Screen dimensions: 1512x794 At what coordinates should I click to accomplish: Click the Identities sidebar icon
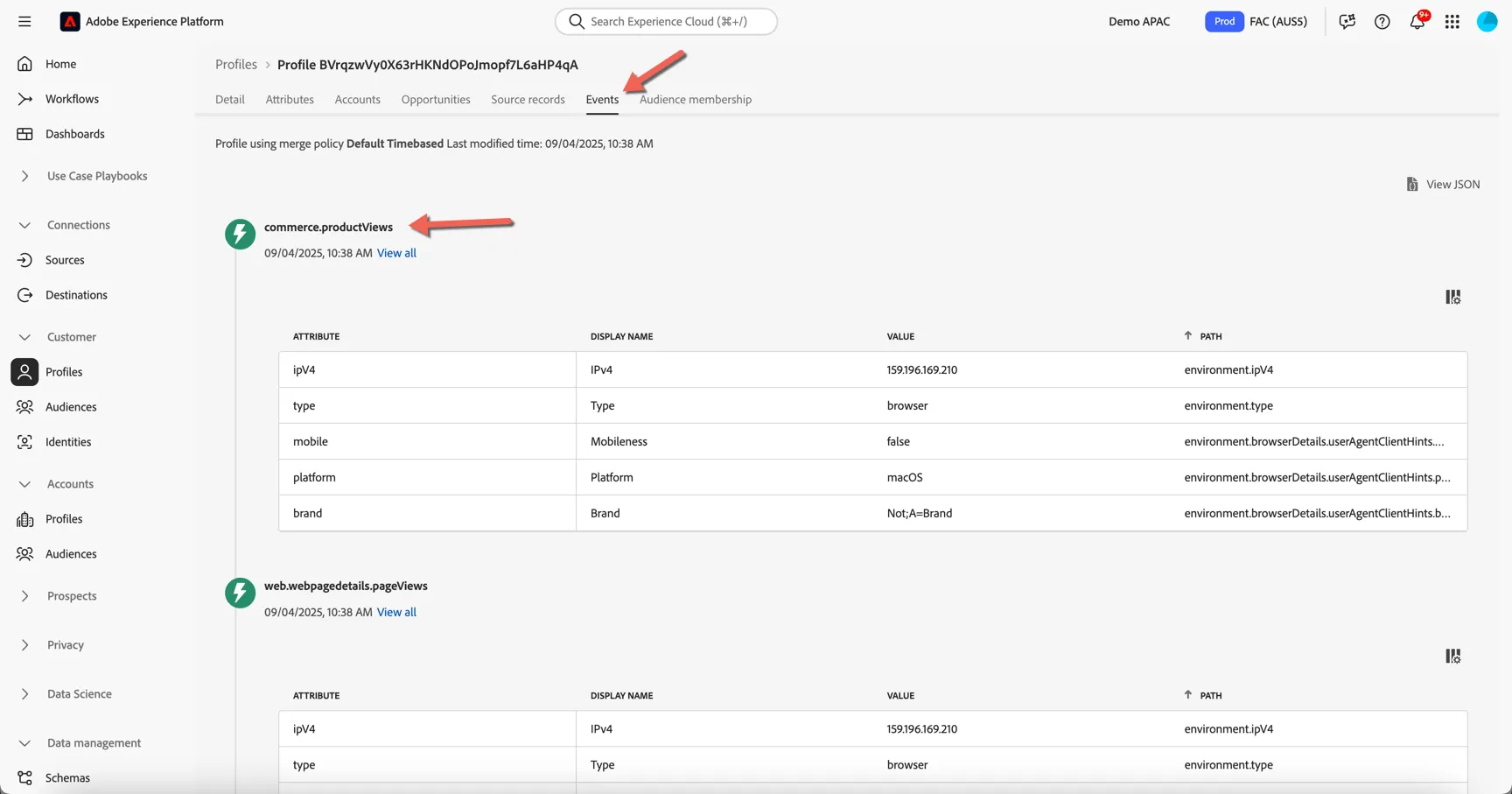coord(24,442)
